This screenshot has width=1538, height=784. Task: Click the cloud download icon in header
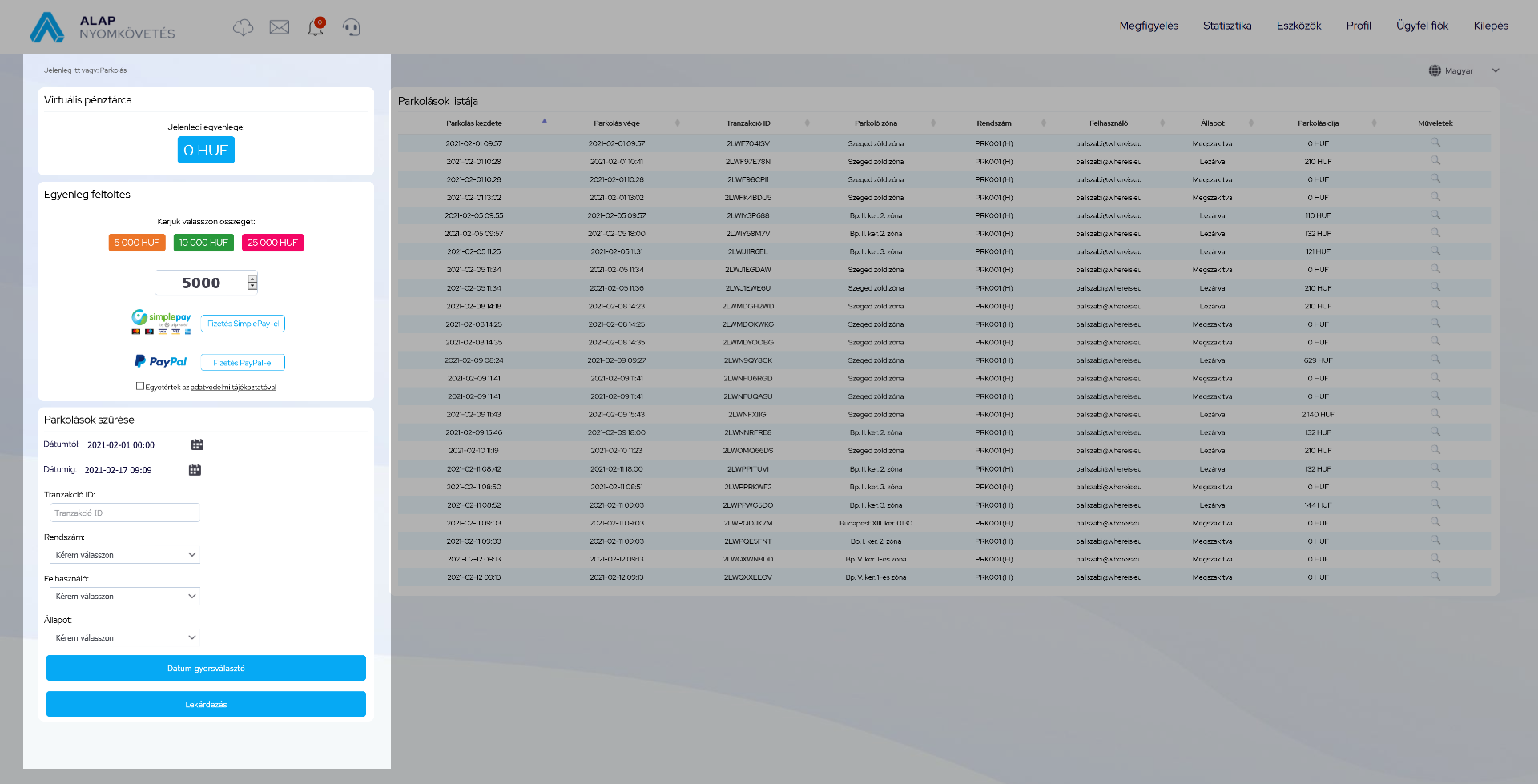243,28
